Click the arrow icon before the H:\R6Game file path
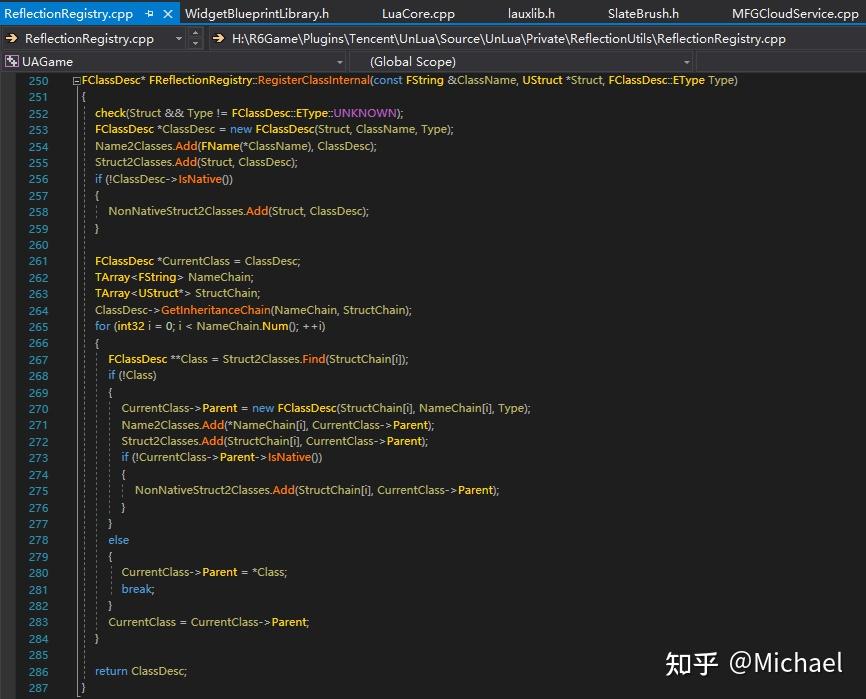This screenshot has height=699, width=866. (x=218, y=39)
